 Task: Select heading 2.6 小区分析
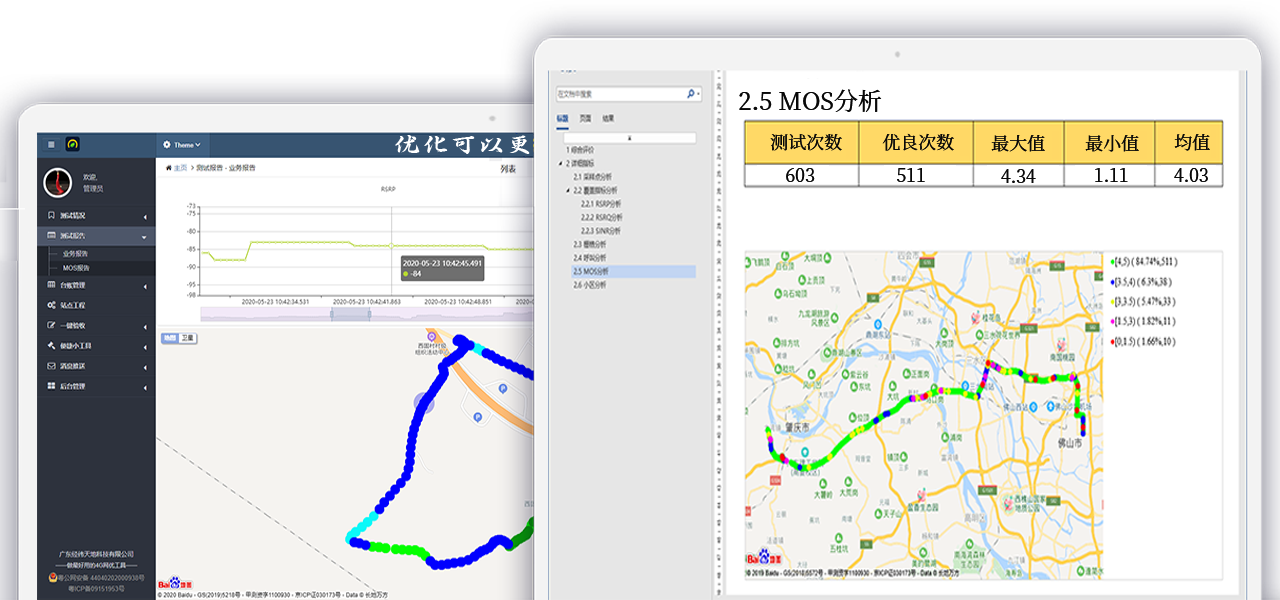coord(589,285)
